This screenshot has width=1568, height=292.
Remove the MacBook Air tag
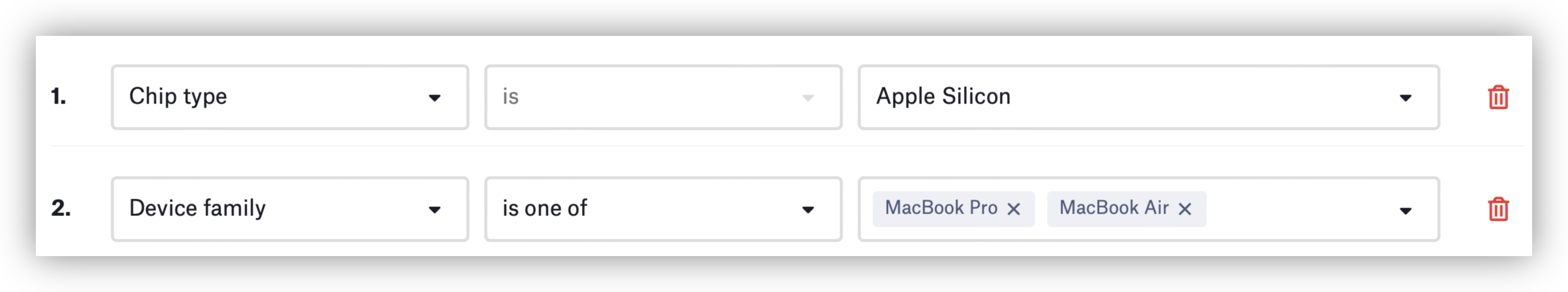(x=1184, y=209)
